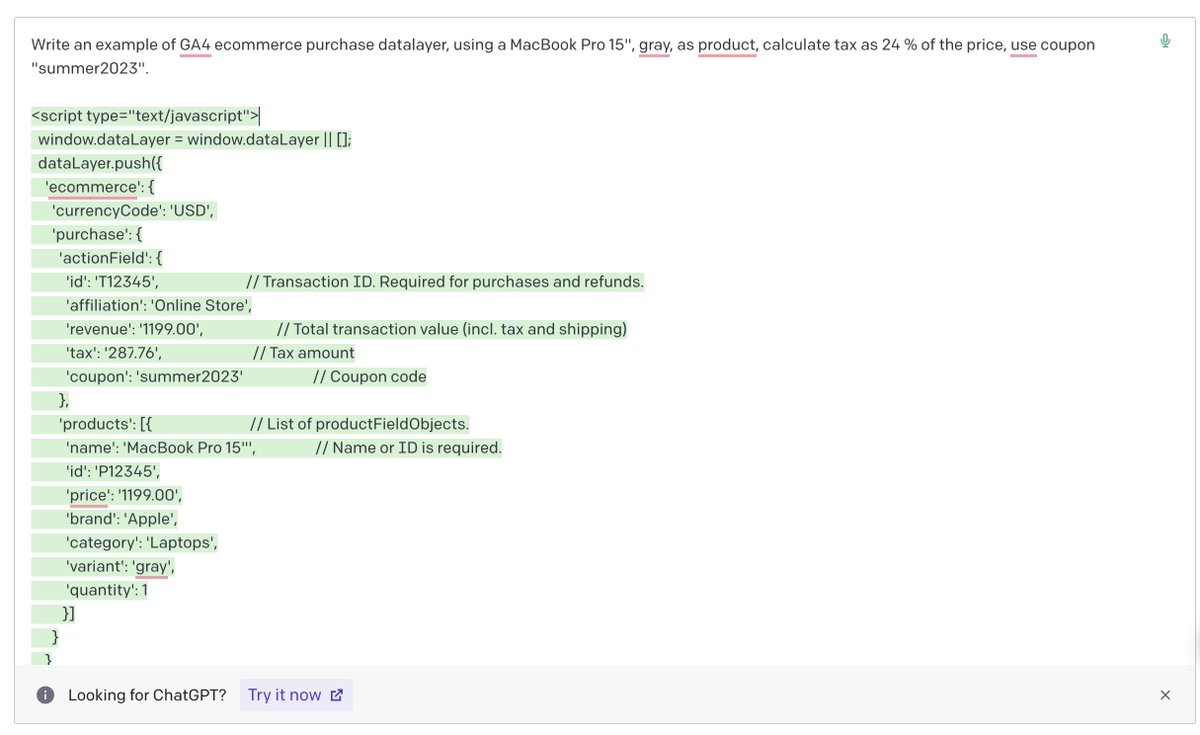This screenshot has height=735, width=1200.
Task: Click the Total transaction value comment
Action: 452,329
